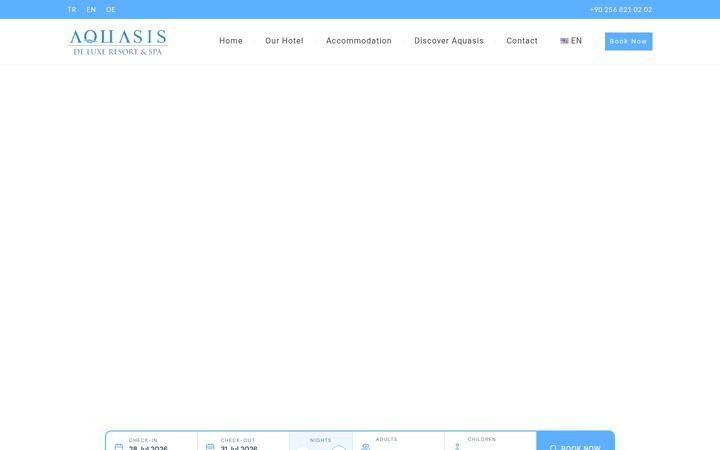The height and width of the screenshot is (450, 720).
Task: Switch language to DE in top bar
Action: tap(111, 10)
